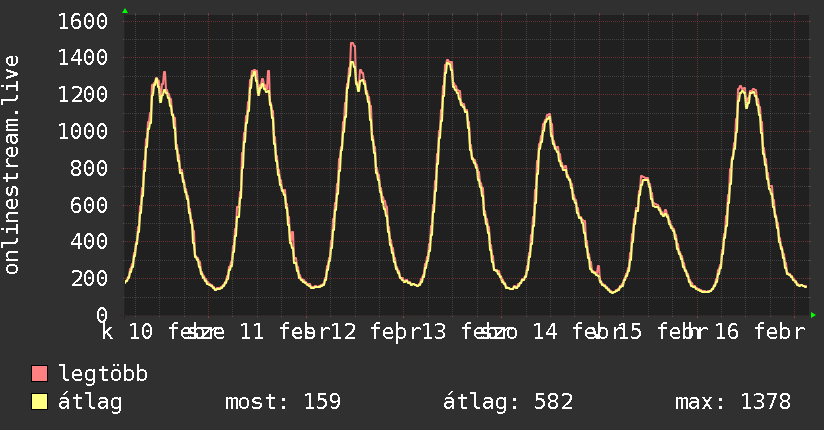Click the lowest daily peak near 15 febr

tap(644, 178)
